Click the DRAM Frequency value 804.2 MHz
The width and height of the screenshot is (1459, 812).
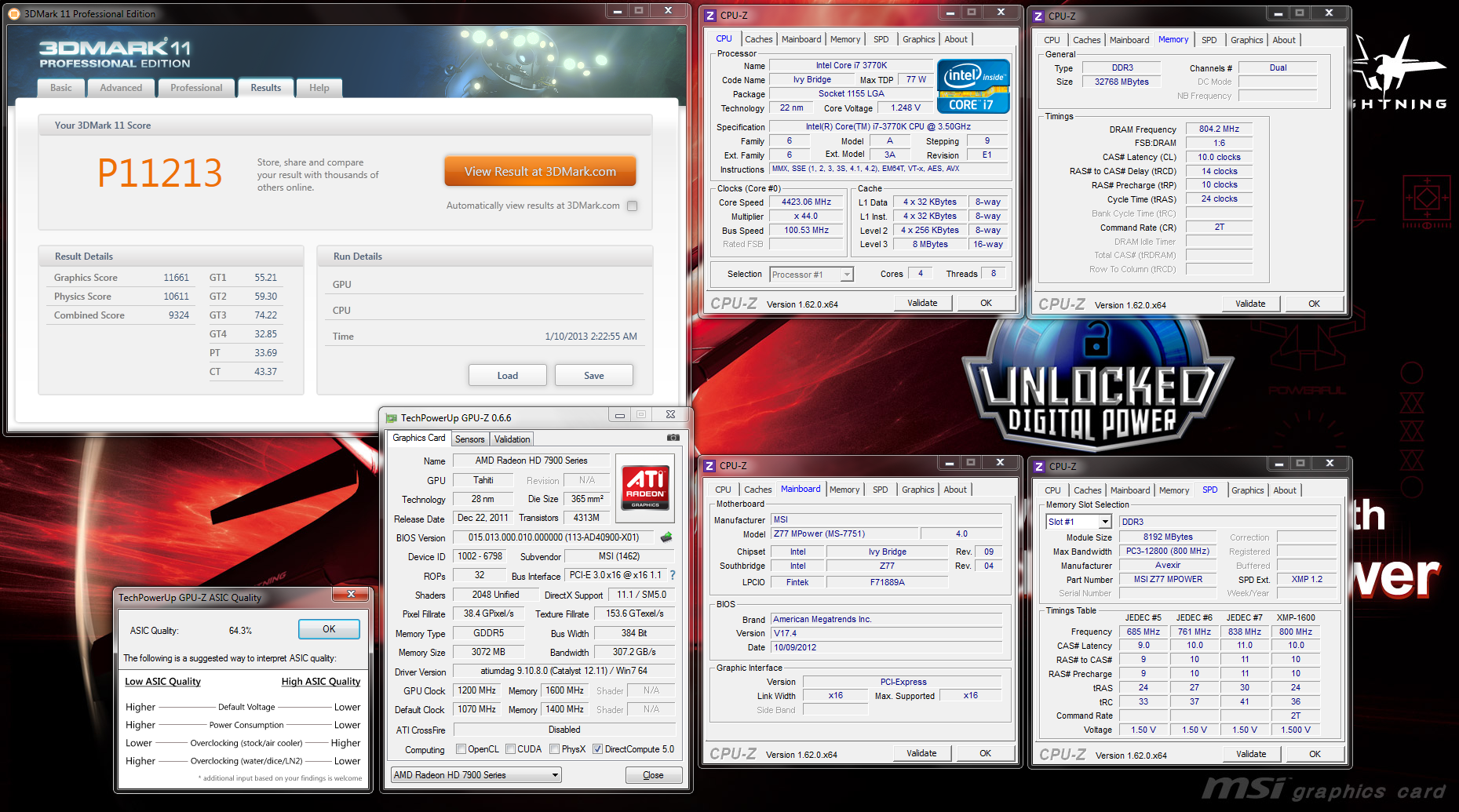(1219, 129)
